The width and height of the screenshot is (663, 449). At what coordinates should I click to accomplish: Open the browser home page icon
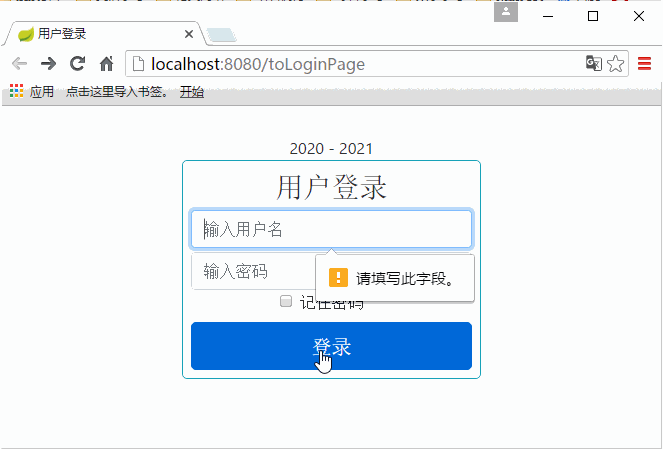(x=106, y=64)
